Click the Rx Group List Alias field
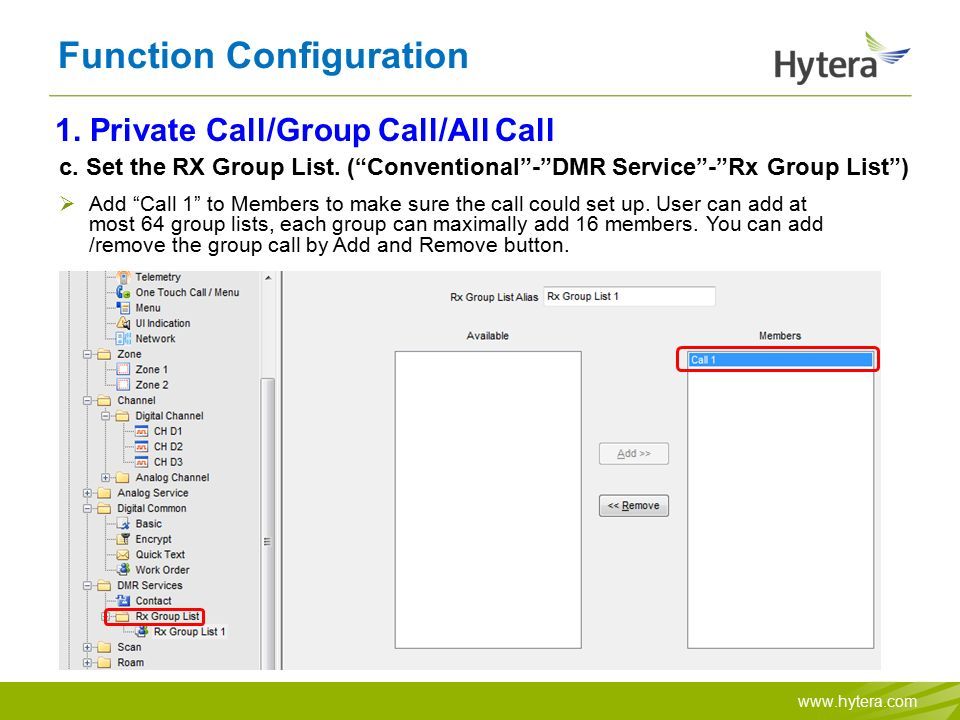The image size is (960, 720). point(629,296)
